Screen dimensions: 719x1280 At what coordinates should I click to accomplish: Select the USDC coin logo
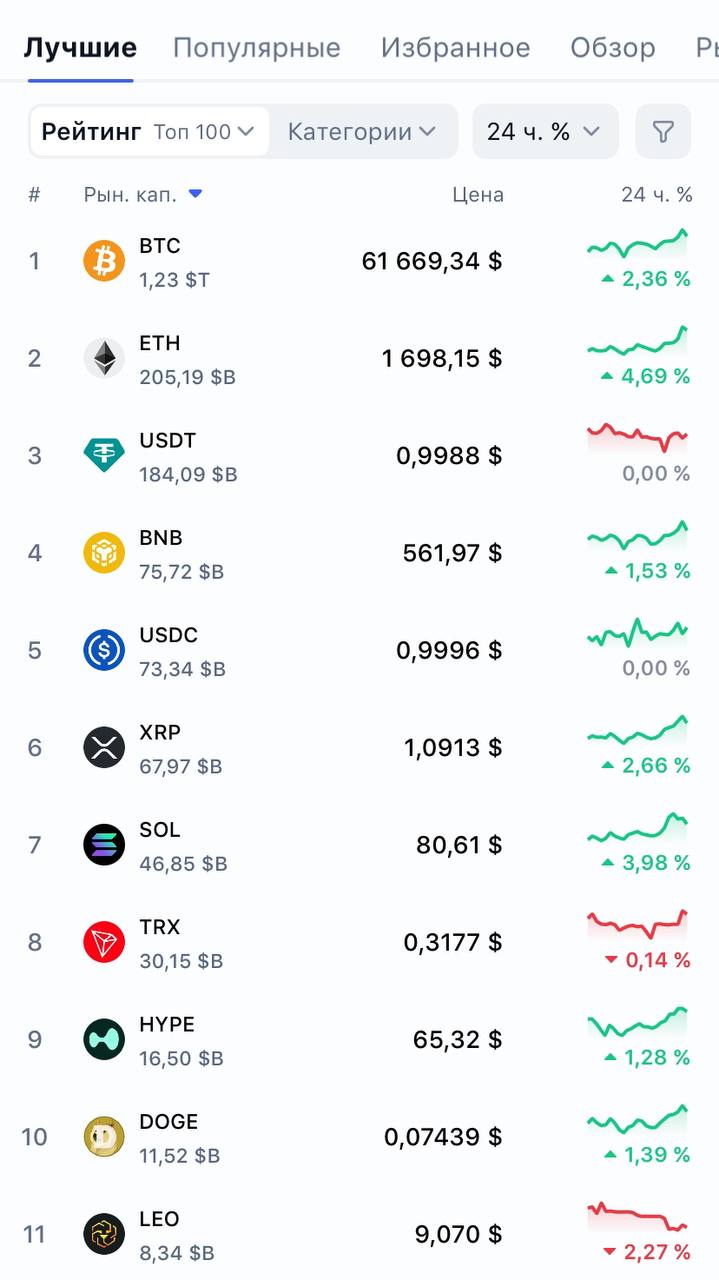point(104,650)
